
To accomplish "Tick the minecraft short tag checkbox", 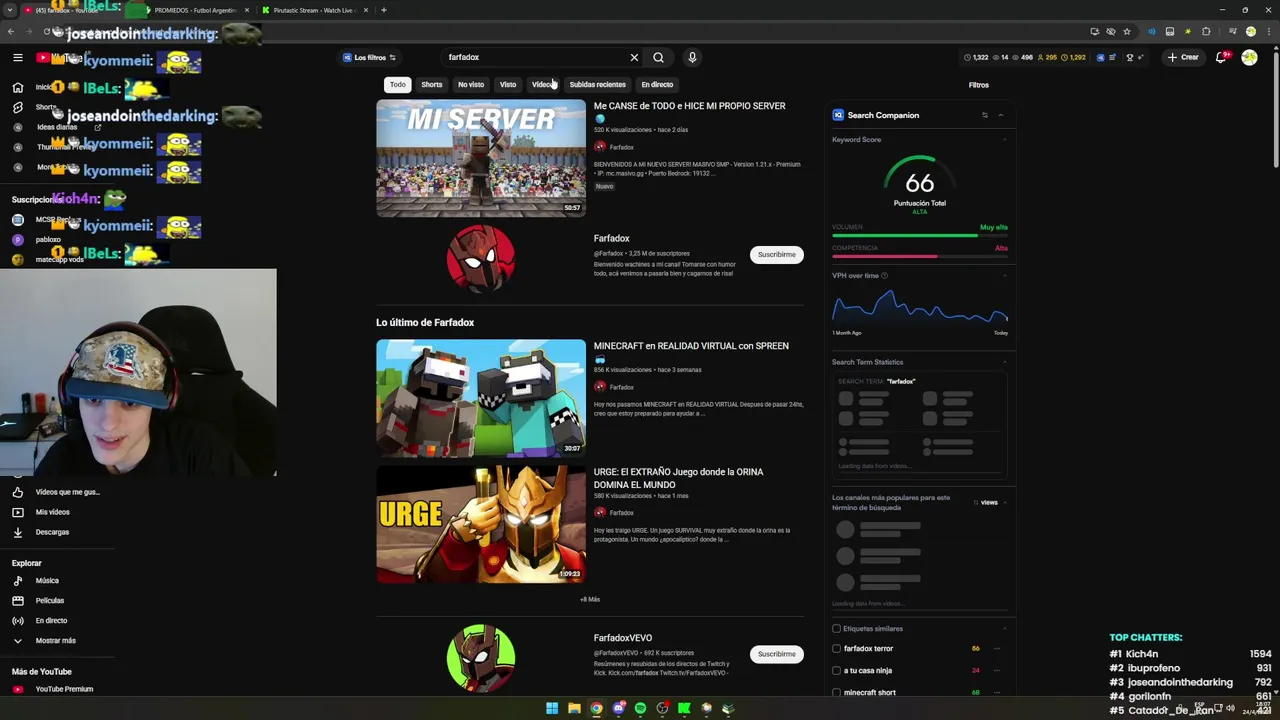I will coord(837,693).
